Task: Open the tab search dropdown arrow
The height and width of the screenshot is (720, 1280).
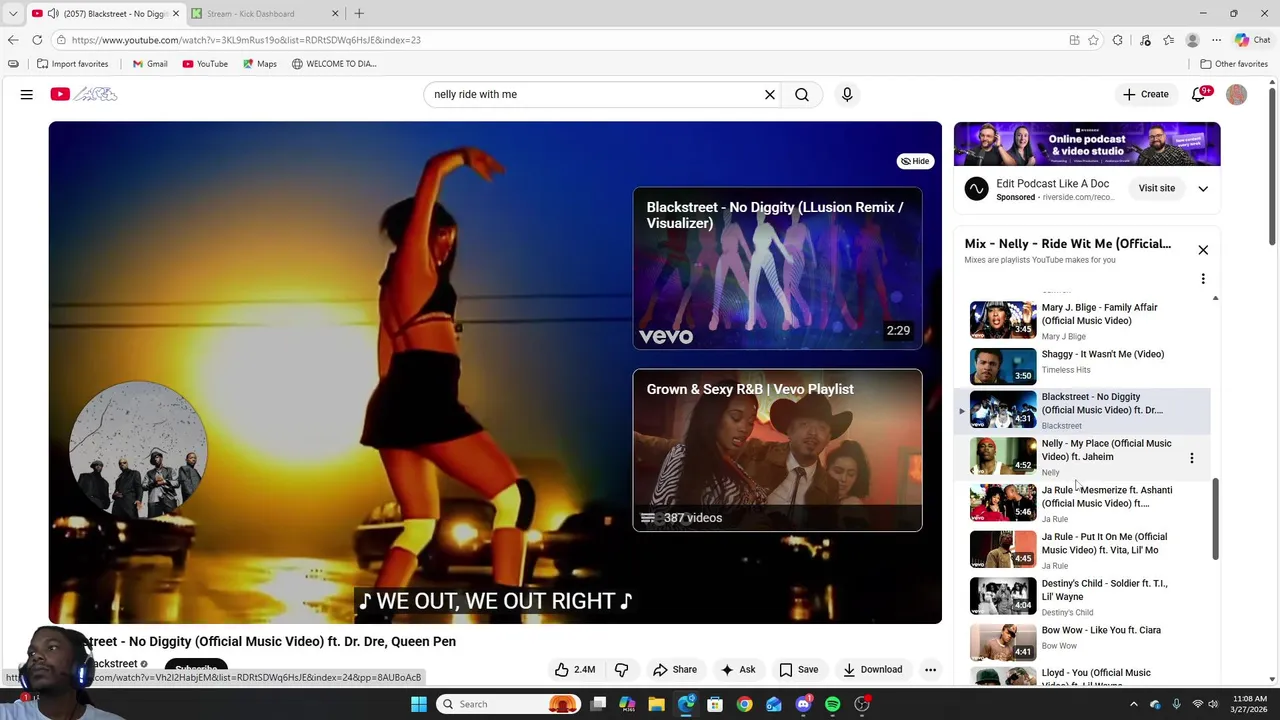Action: point(13,14)
